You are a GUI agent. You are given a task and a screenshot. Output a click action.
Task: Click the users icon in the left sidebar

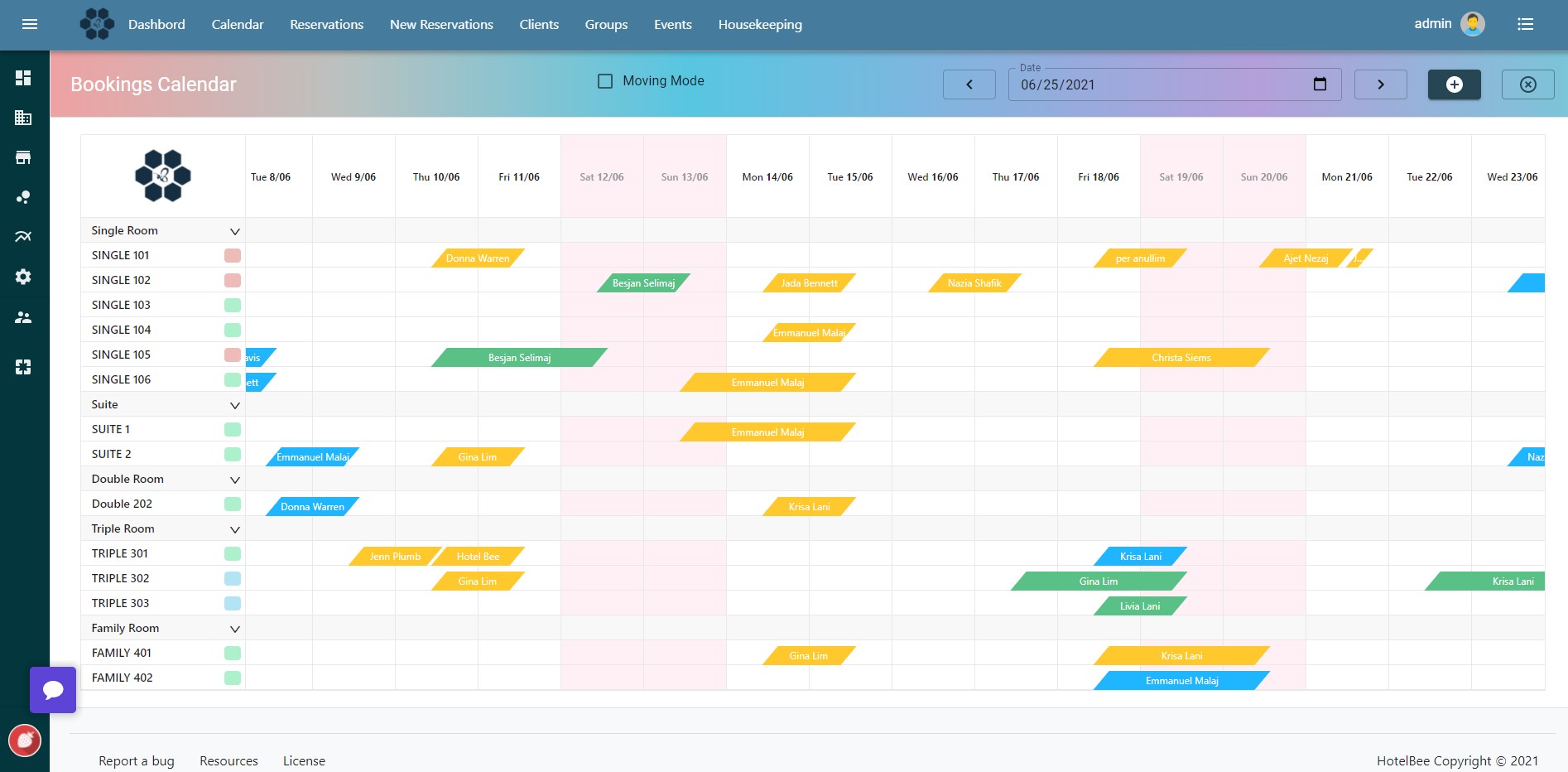click(22, 317)
